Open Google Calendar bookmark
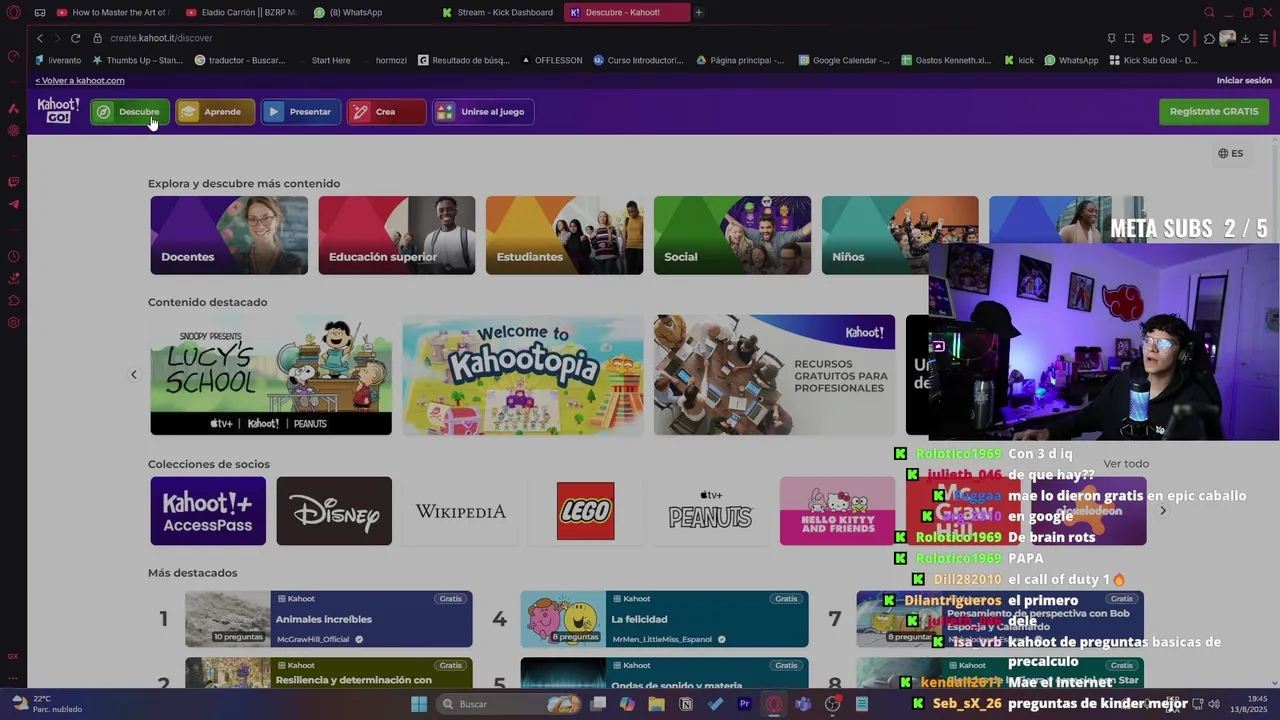 pos(844,60)
